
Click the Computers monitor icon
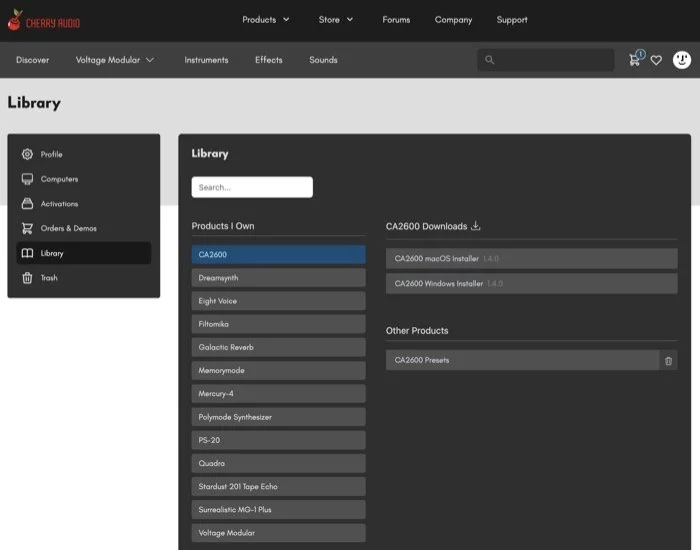point(27,179)
